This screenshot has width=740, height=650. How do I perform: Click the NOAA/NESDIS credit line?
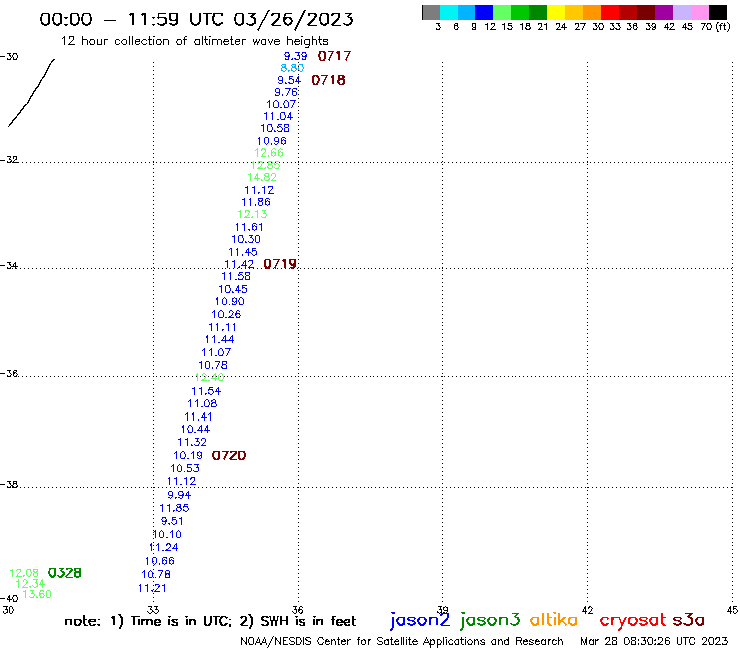point(402,641)
